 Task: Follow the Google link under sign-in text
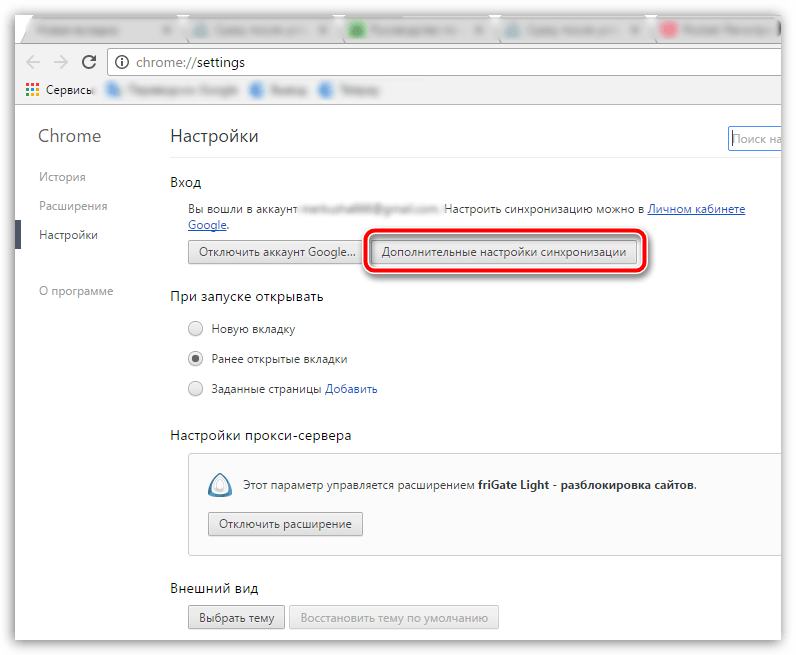click(x=207, y=225)
